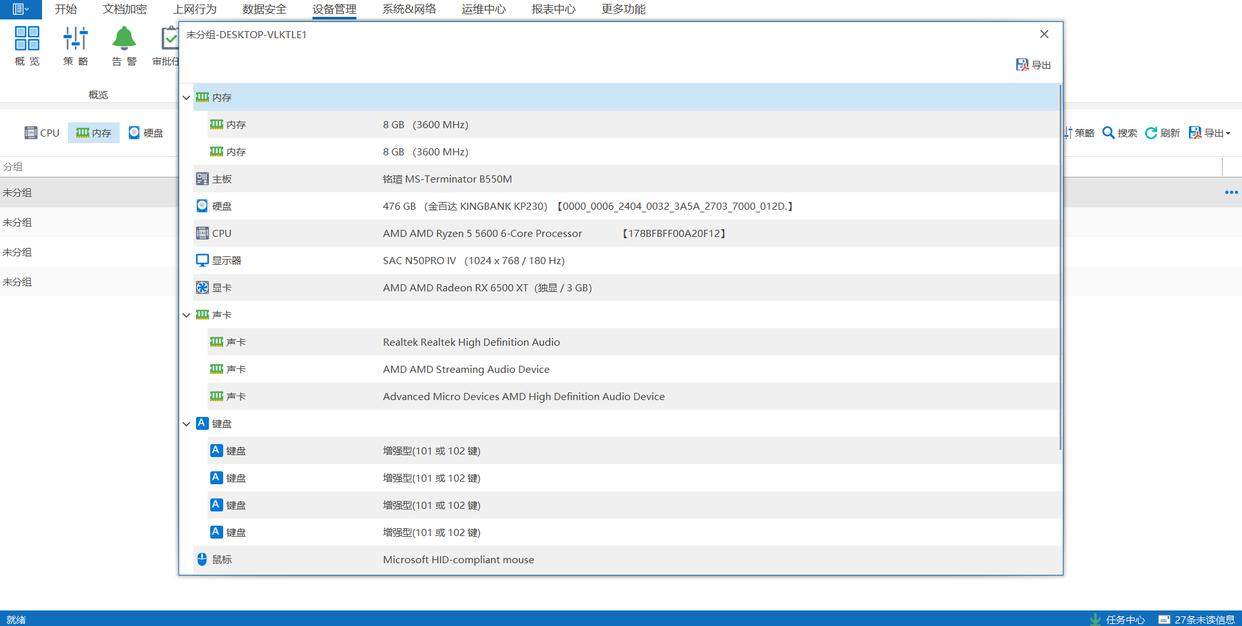Select the 内存 filter toggle button
This screenshot has height=626, width=1242.
[x=93, y=133]
